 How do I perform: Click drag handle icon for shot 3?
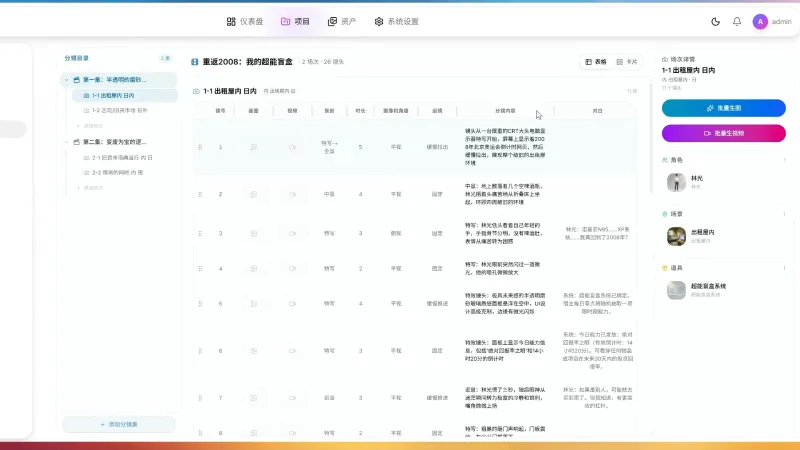(x=200, y=233)
